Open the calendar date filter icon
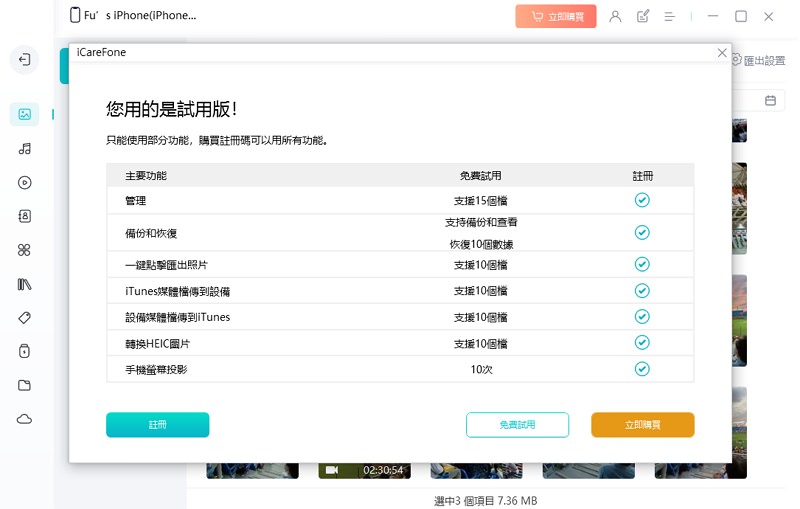 (x=770, y=100)
